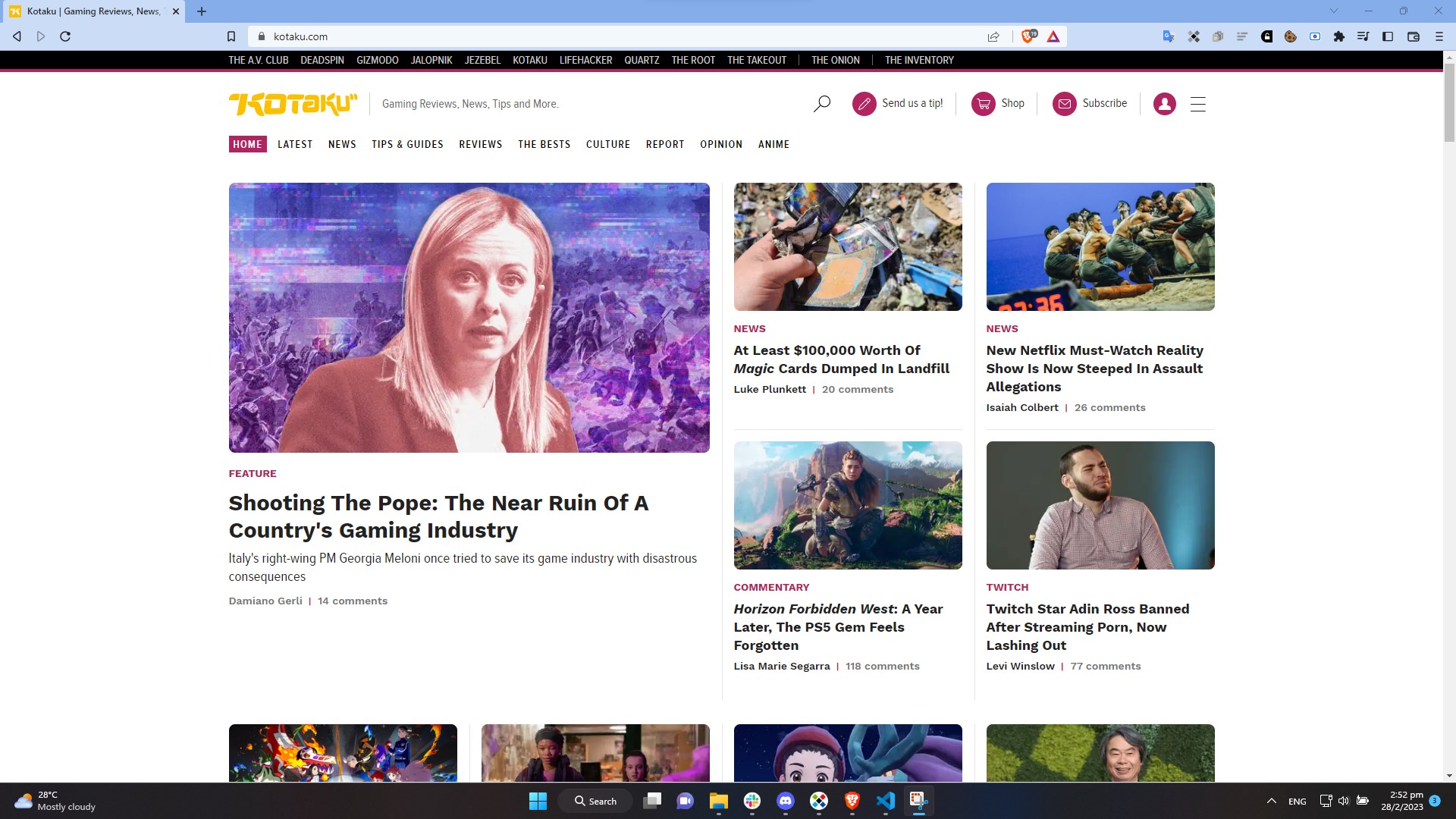Click the envelope icon beside Subscribe

click(1065, 104)
